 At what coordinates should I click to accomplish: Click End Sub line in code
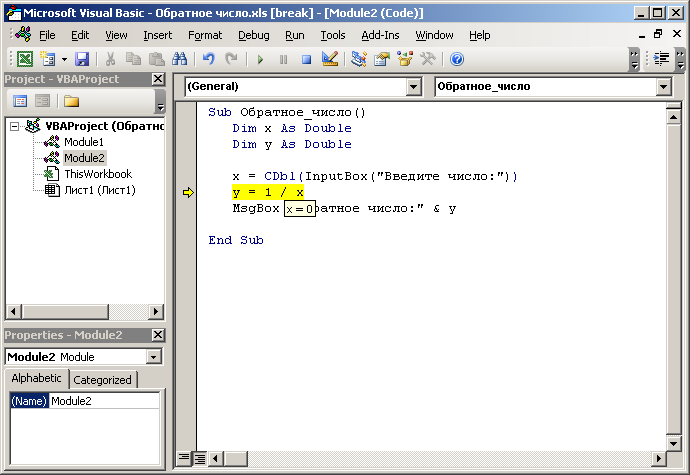click(236, 240)
